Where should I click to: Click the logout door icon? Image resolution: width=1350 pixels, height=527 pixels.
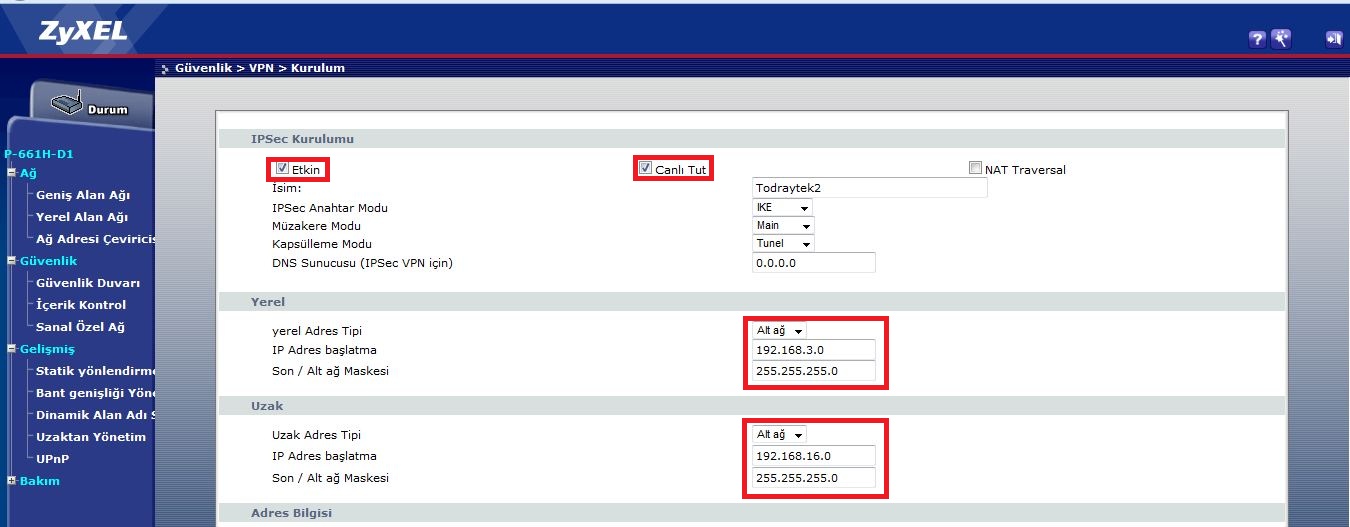(1334, 39)
